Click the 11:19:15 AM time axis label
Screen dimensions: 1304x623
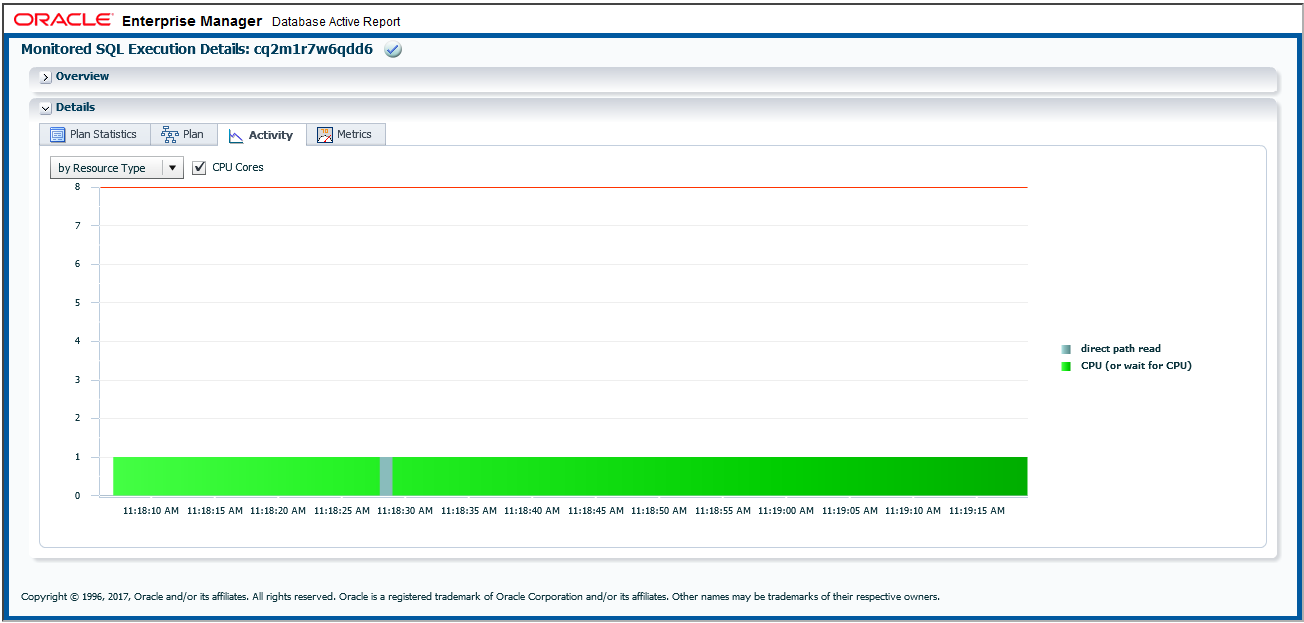pos(977,510)
